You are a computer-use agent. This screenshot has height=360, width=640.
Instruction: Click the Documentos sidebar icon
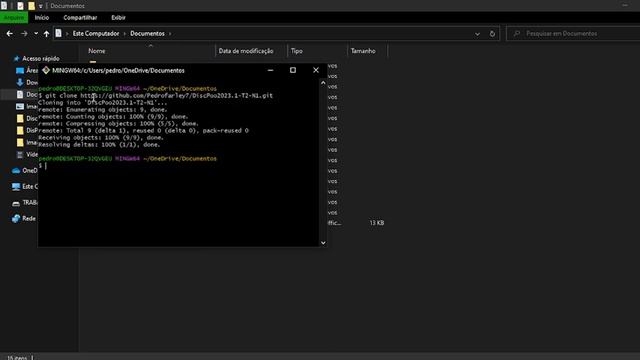tap(20, 94)
